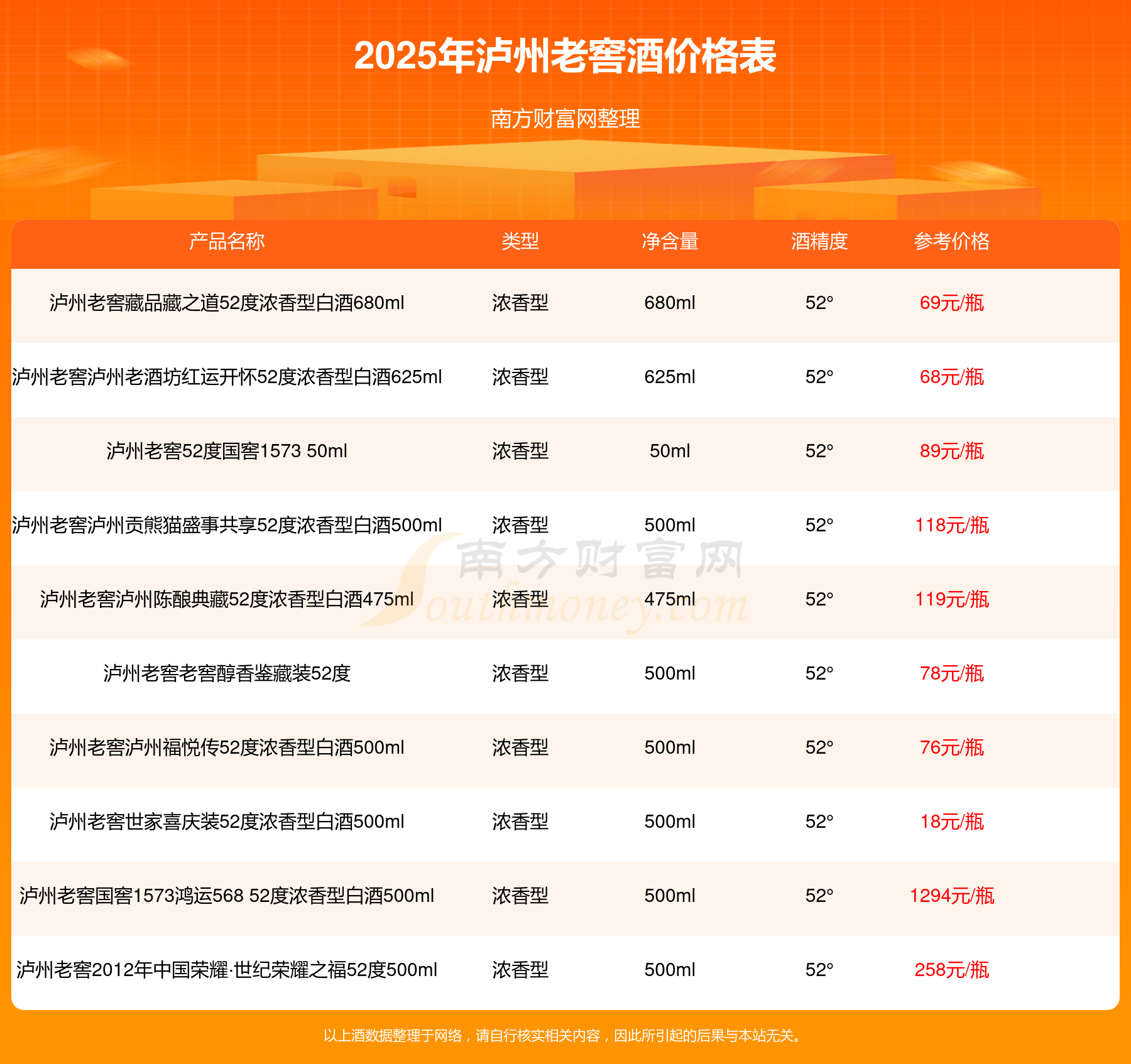Click '500ml' net content in 78元/瓶 row

coord(670,673)
